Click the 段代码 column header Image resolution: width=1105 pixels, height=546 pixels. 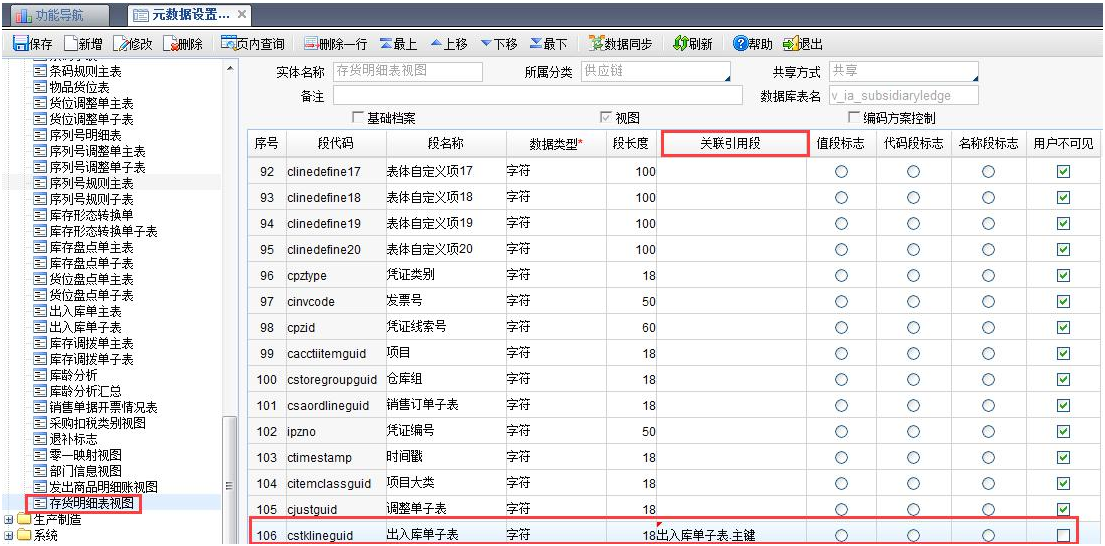(335, 143)
